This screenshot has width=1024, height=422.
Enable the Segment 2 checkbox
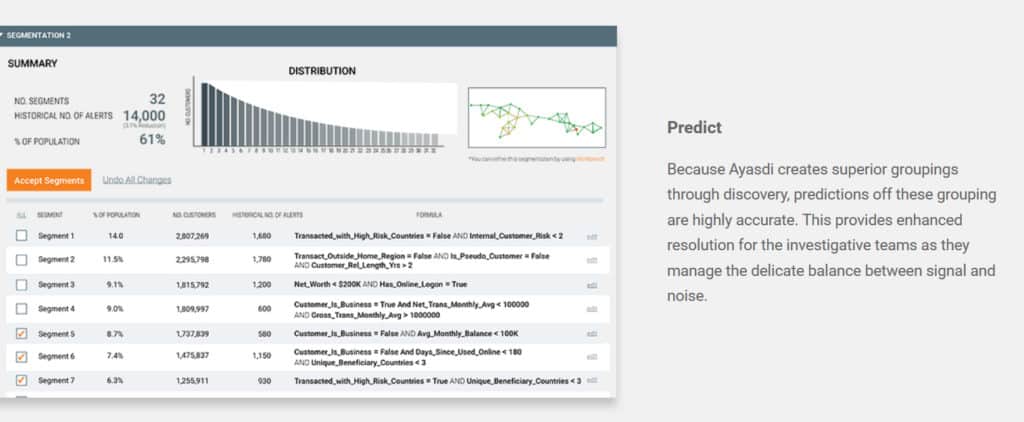click(x=22, y=260)
